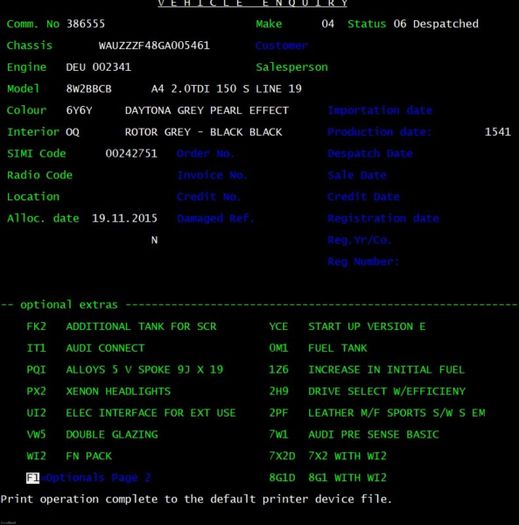The image size is (519, 525).
Task: Select the production date value 1541
Action: [x=498, y=132]
